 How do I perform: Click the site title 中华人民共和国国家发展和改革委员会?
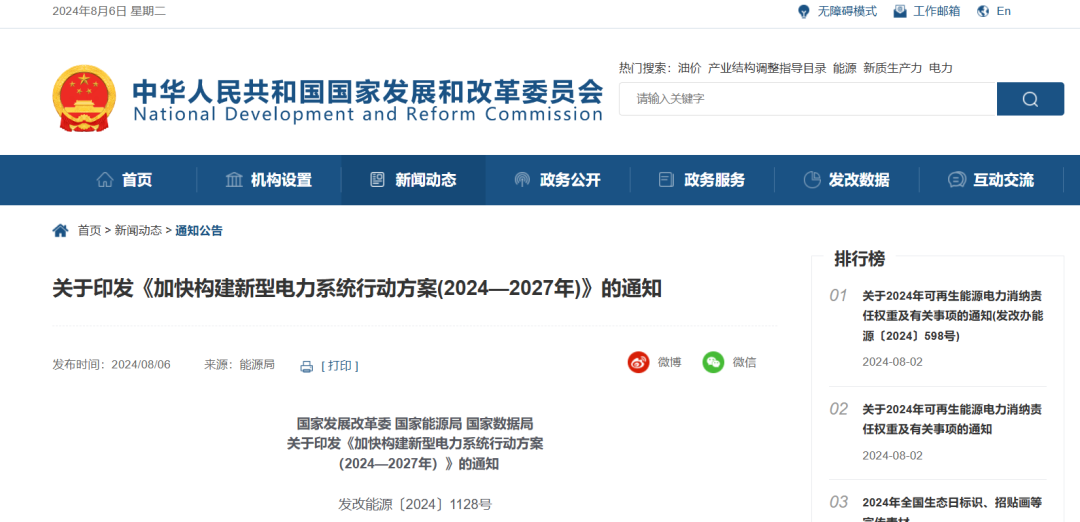[368, 91]
